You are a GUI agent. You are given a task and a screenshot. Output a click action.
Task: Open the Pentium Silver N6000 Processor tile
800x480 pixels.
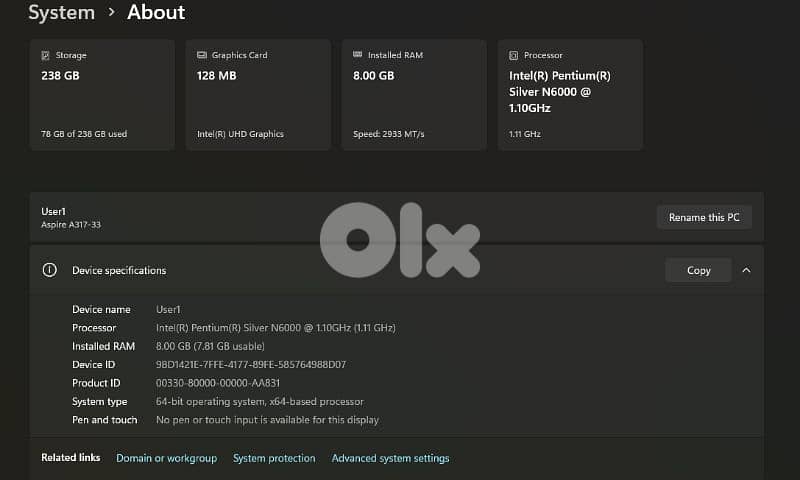click(x=570, y=95)
